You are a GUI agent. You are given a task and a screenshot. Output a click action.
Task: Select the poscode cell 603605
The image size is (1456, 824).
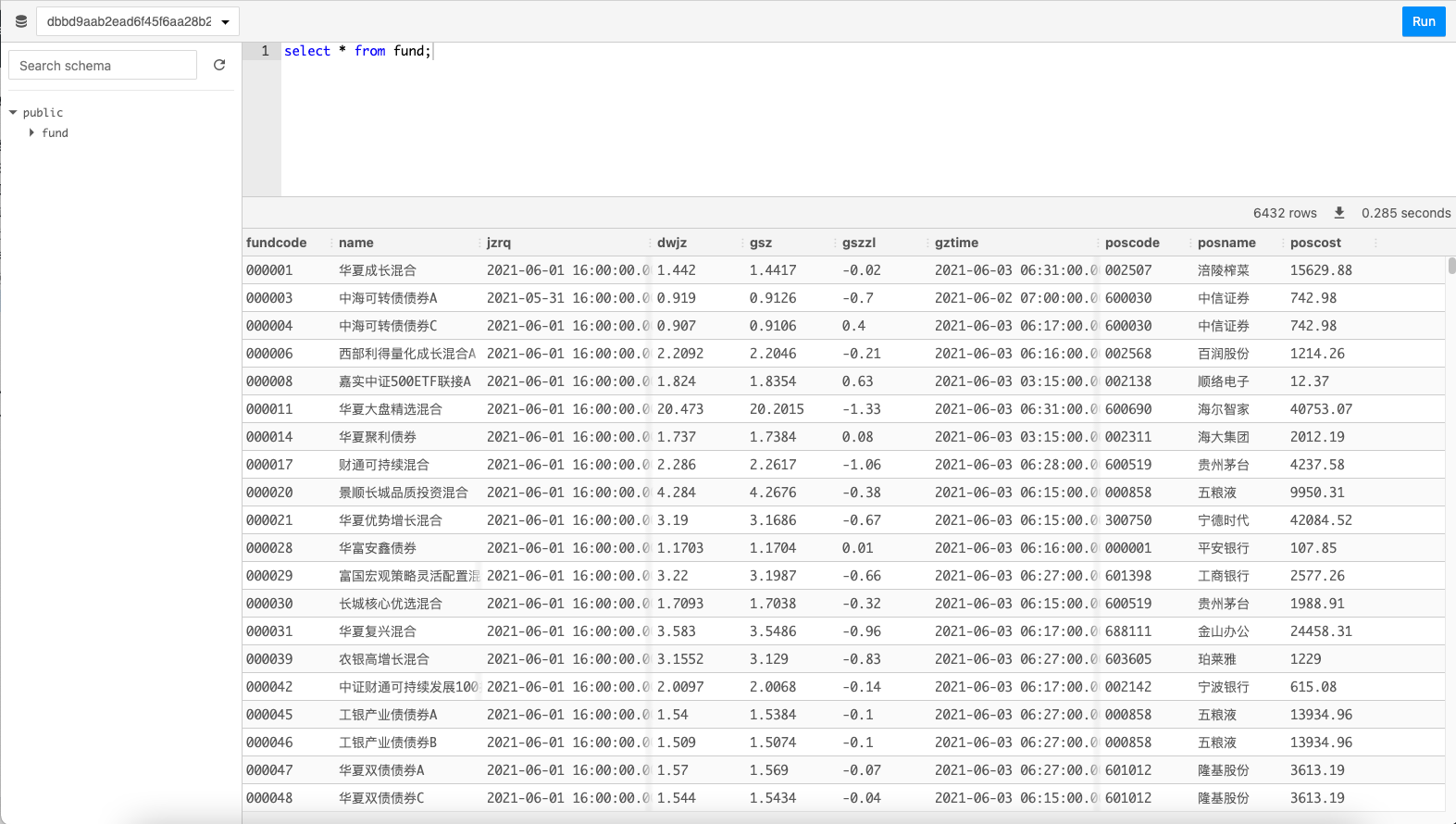(x=1128, y=659)
